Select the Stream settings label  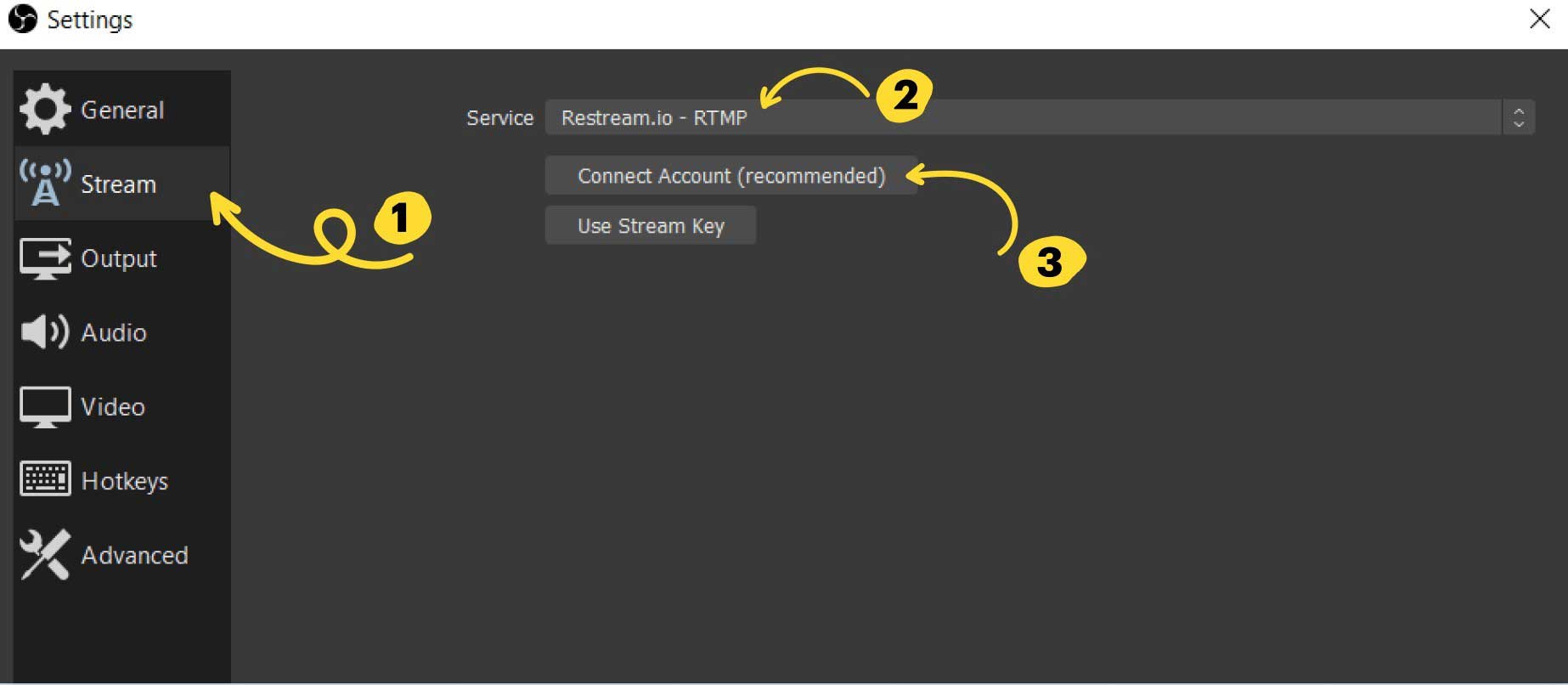point(118,184)
